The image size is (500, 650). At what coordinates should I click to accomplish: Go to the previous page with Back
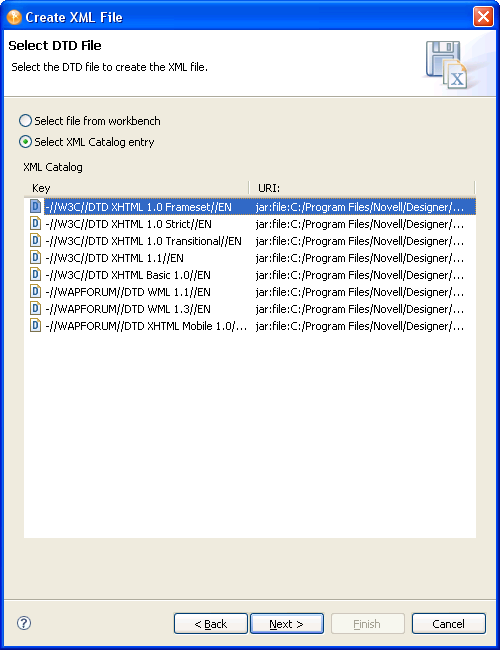[x=211, y=623]
